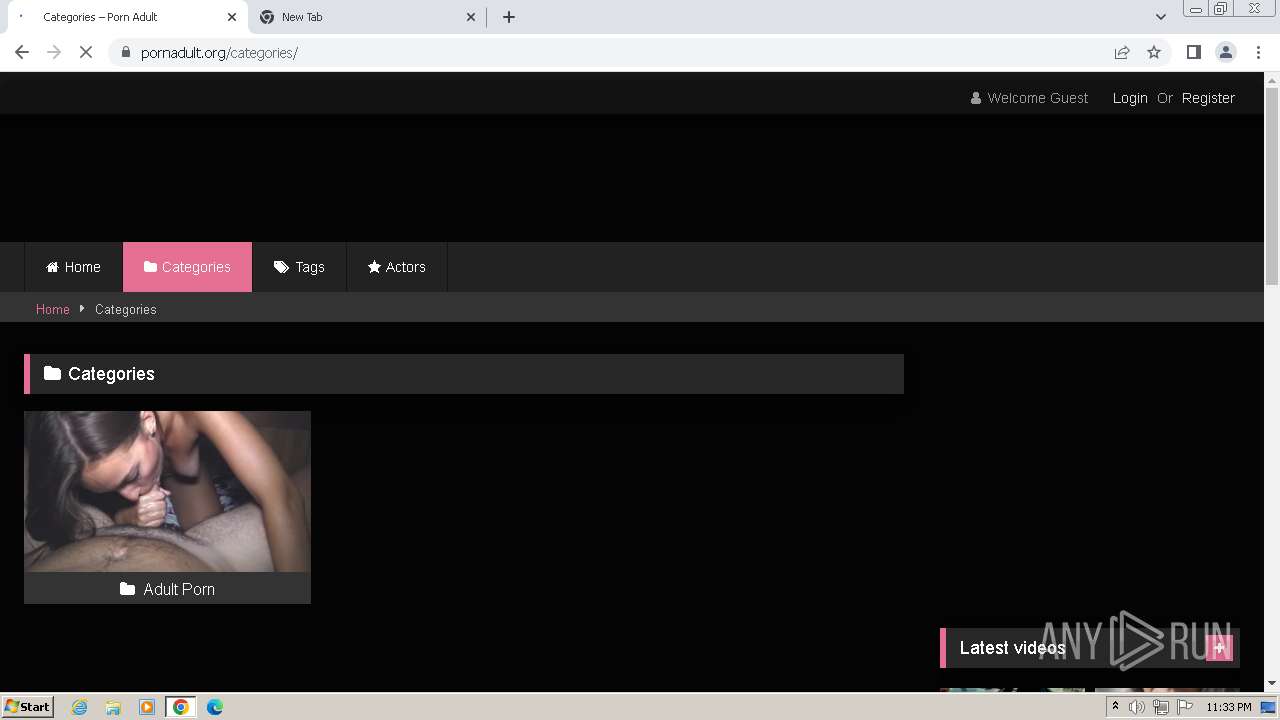Click the Register link
This screenshot has height=720, width=1280.
1208,98
